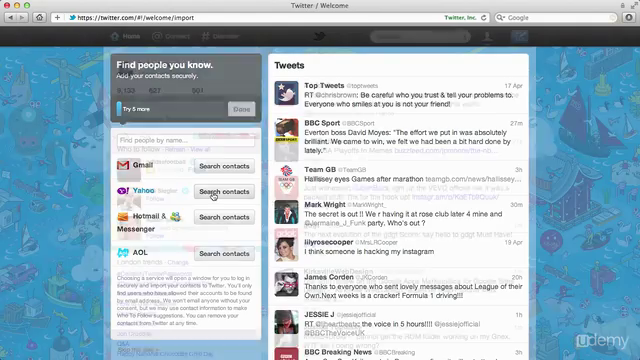Click the Twitter navbar search box
The width and height of the screenshot is (640, 360).
click(x=420, y=37)
